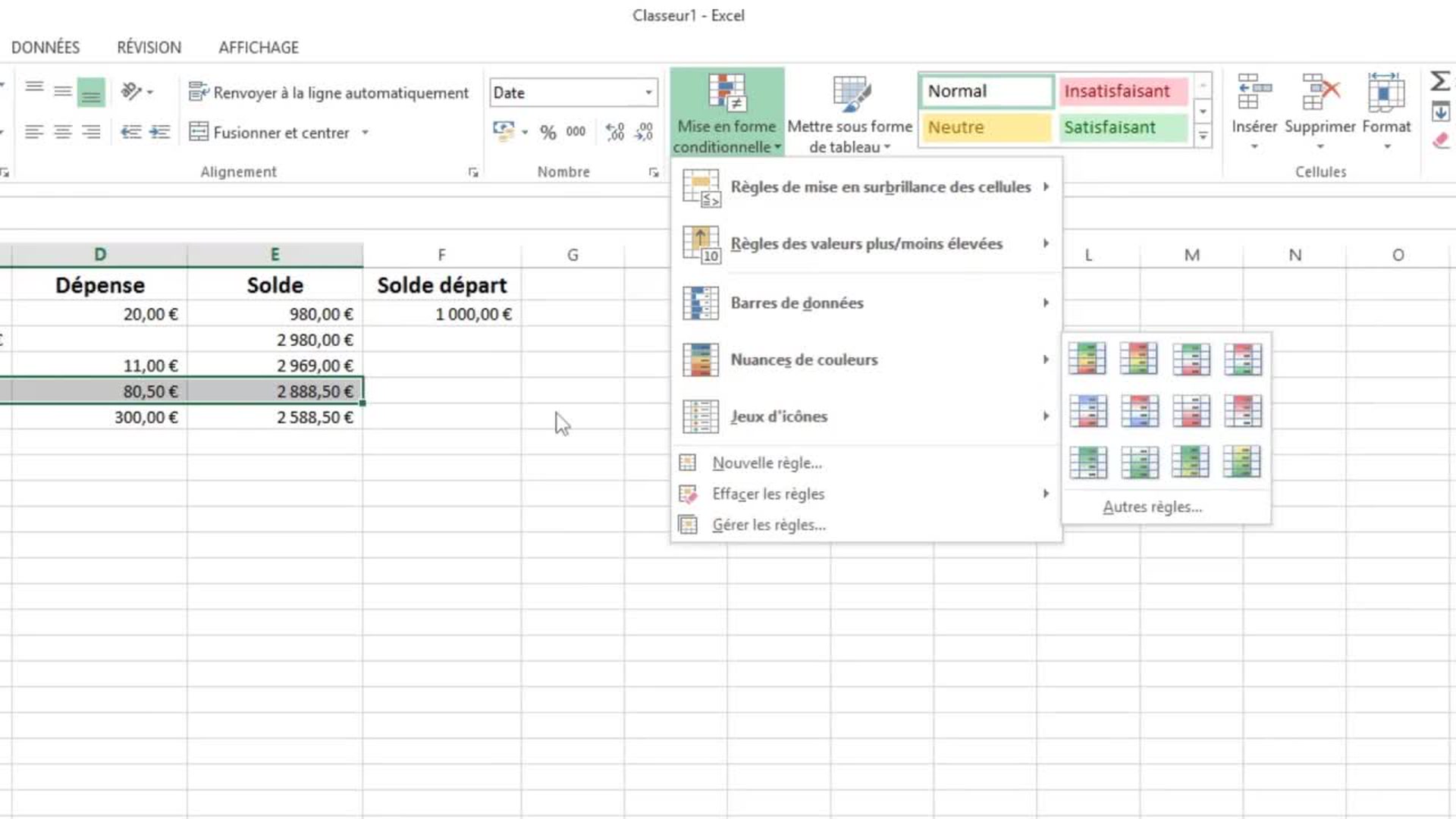Screen dimensions: 1456x819
Task: Open the Date number format dropdown
Action: [648, 93]
